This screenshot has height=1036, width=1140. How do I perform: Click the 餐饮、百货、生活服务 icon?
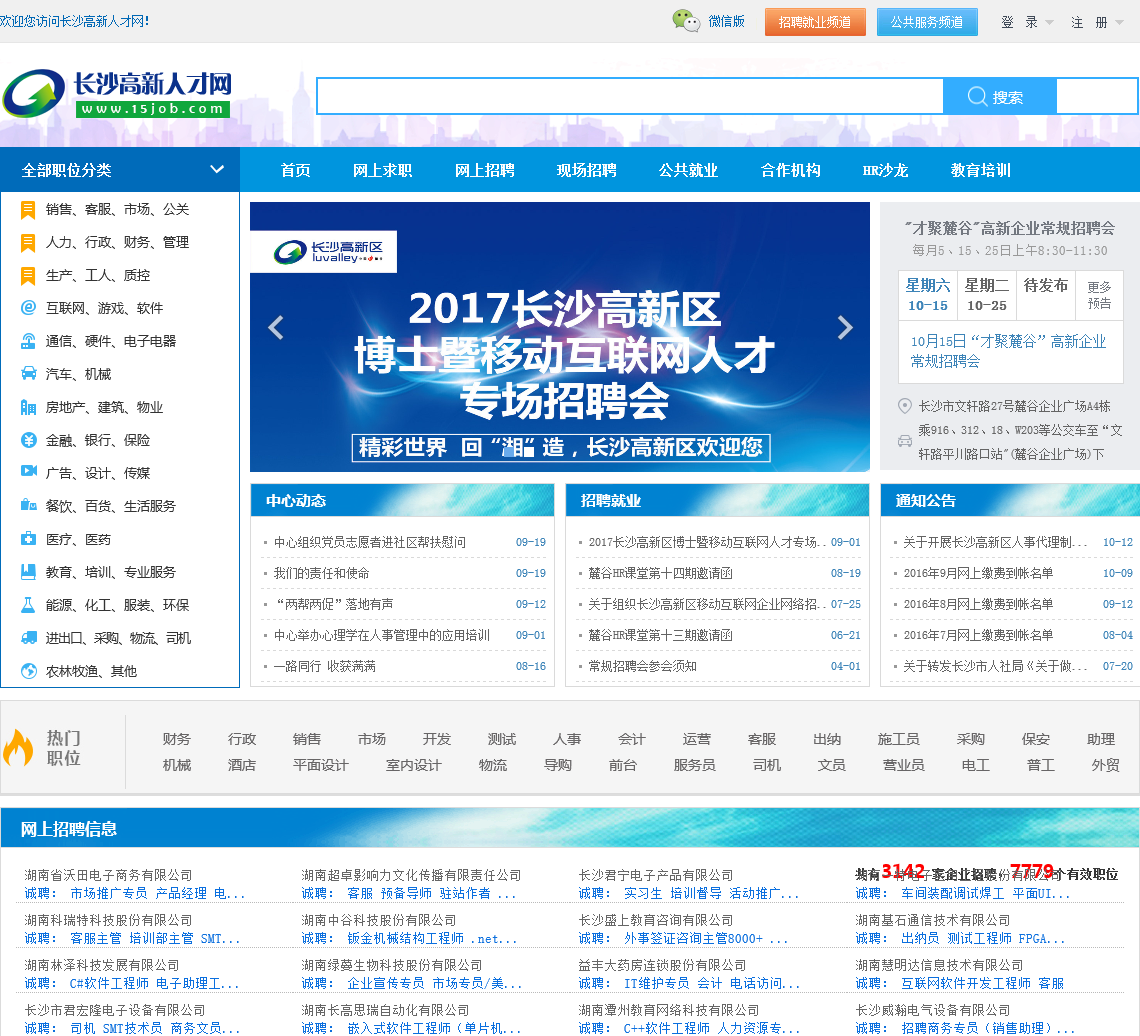click(28, 505)
